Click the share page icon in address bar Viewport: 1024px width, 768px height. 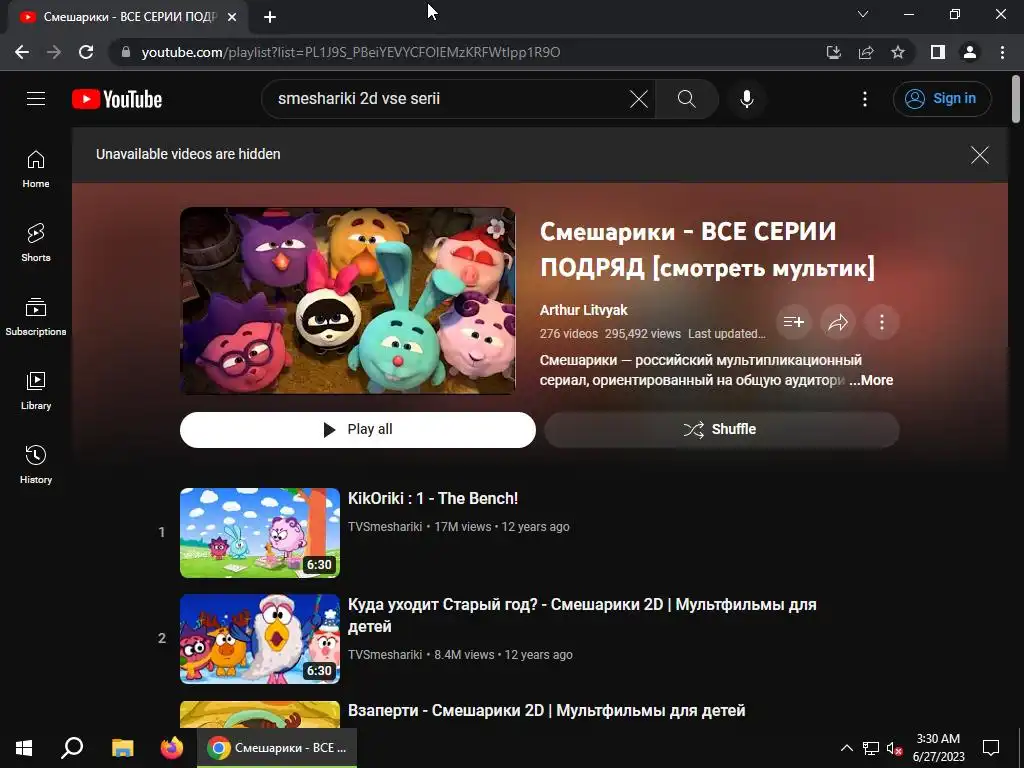coord(866,52)
